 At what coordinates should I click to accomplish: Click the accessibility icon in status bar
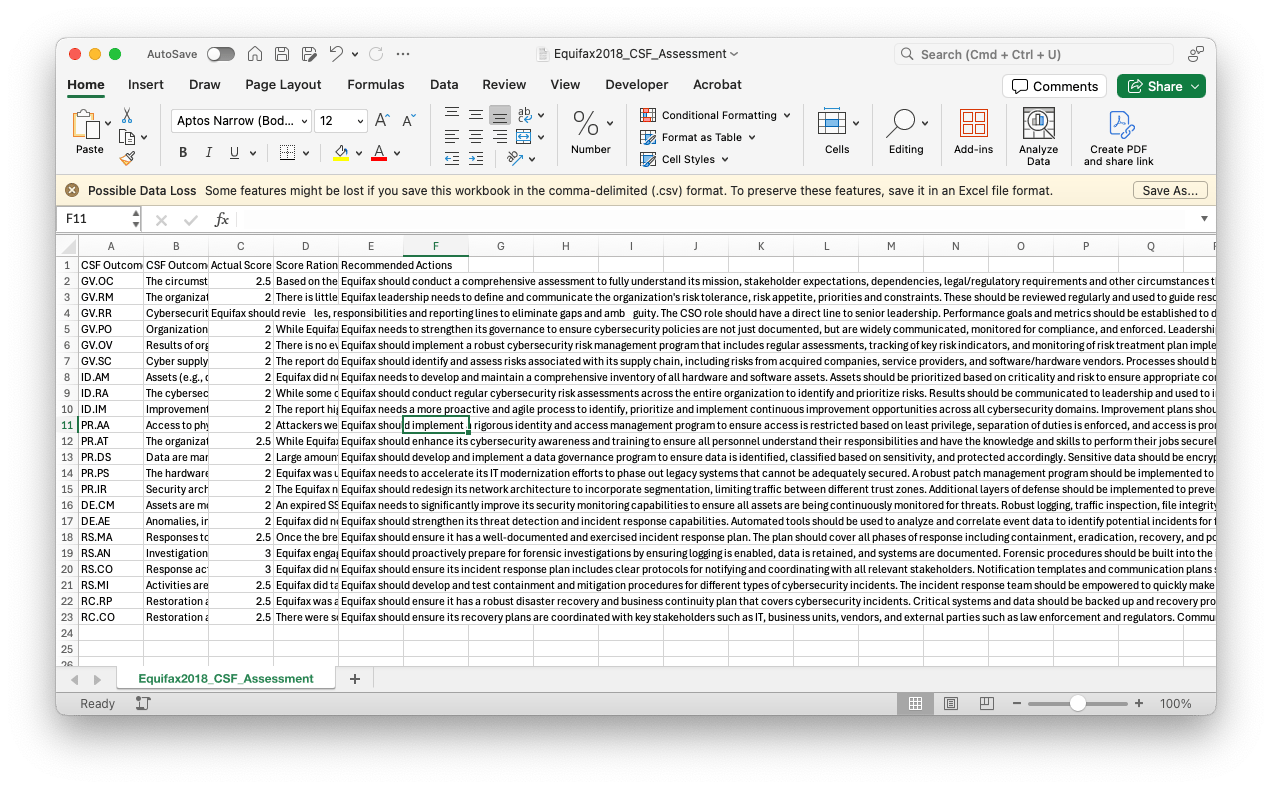(143, 704)
